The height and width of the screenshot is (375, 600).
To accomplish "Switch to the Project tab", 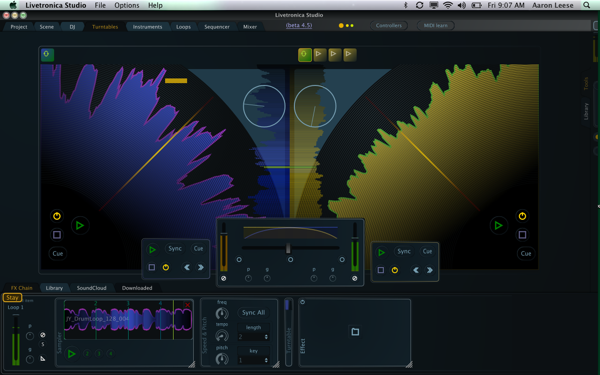I will (19, 26).
